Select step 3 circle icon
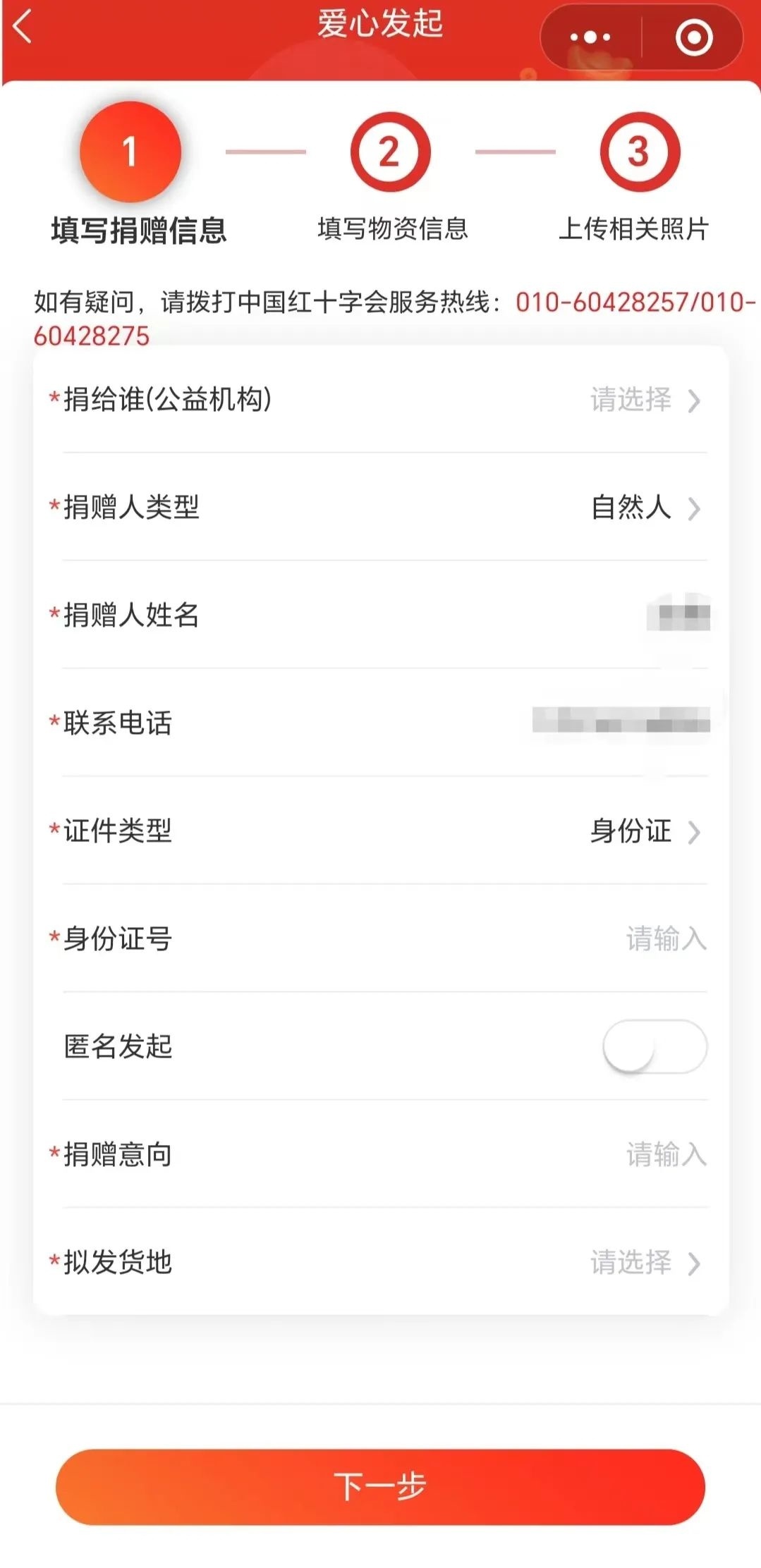Image resolution: width=761 pixels, height=1568 pixels. (639, 152)
